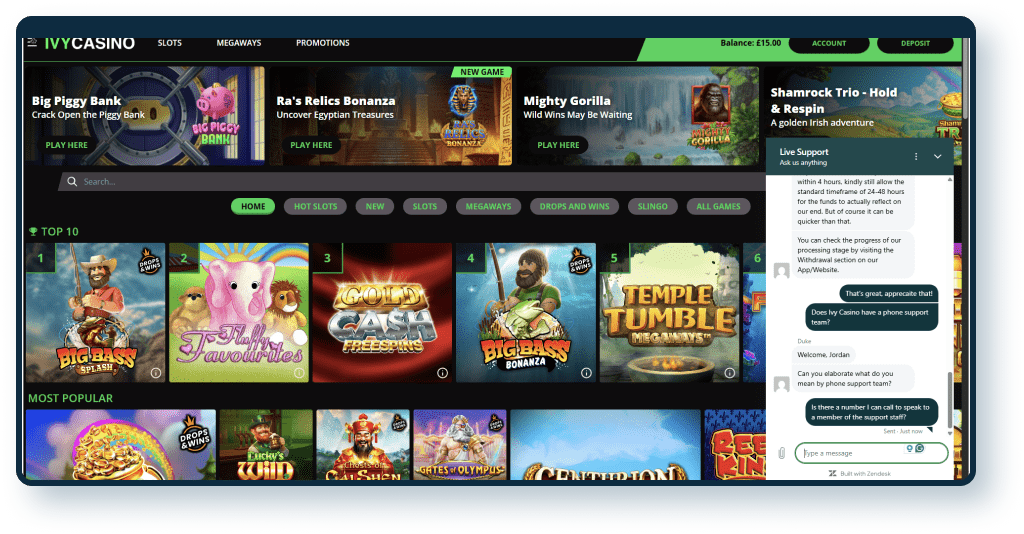The width and height of the screenshot is (1024, 534).
Task: Open the Live Support options menu (three dots)
Action: (x=916, y=157)
